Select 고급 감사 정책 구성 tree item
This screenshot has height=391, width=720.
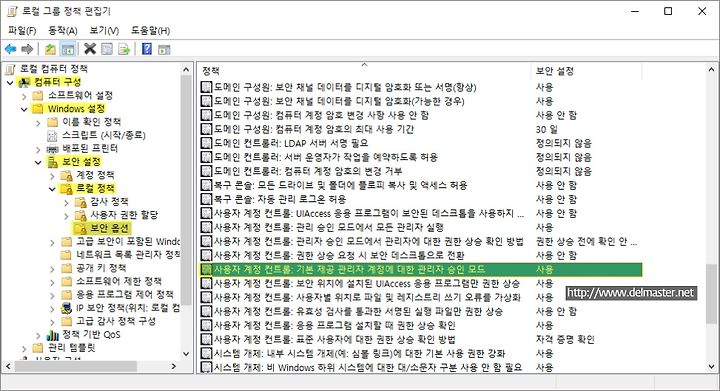click(116, 321)
